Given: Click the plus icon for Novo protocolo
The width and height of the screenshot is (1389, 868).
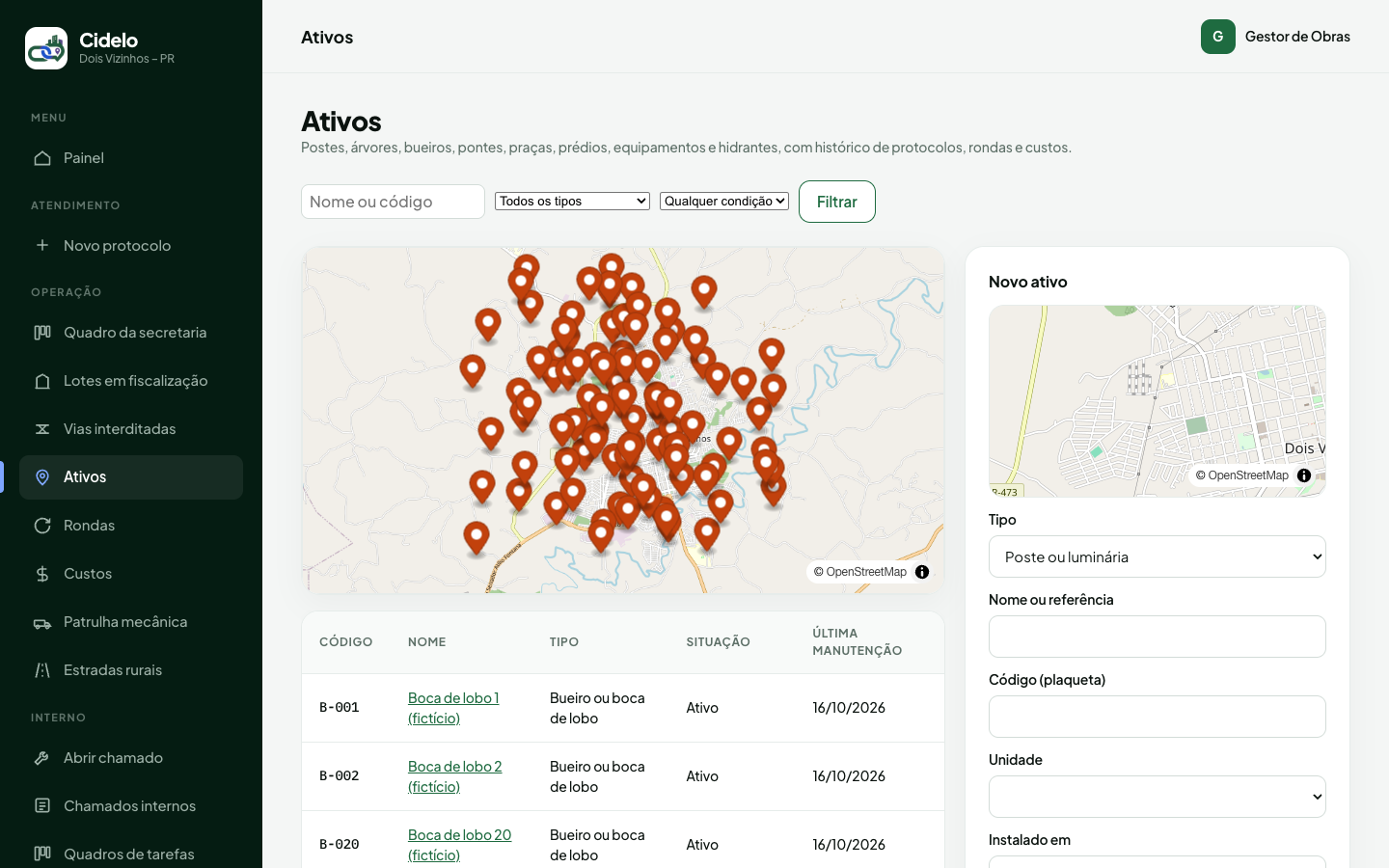Looking at the screenshot, I should [x=42, y=246].
